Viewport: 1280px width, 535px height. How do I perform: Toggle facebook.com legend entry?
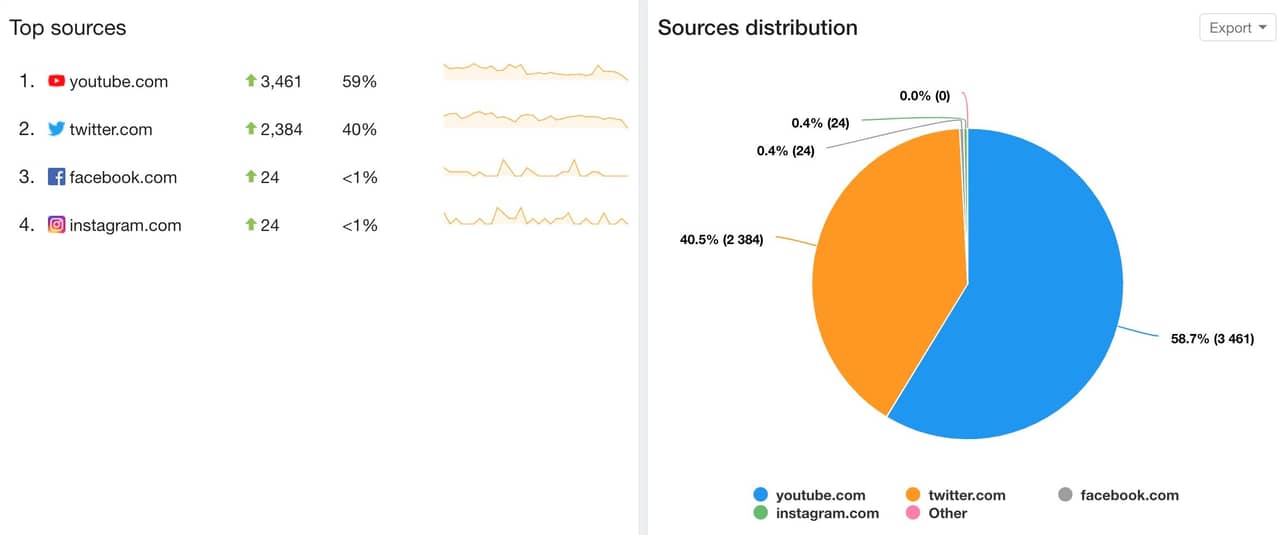[x=1118, y=495]
